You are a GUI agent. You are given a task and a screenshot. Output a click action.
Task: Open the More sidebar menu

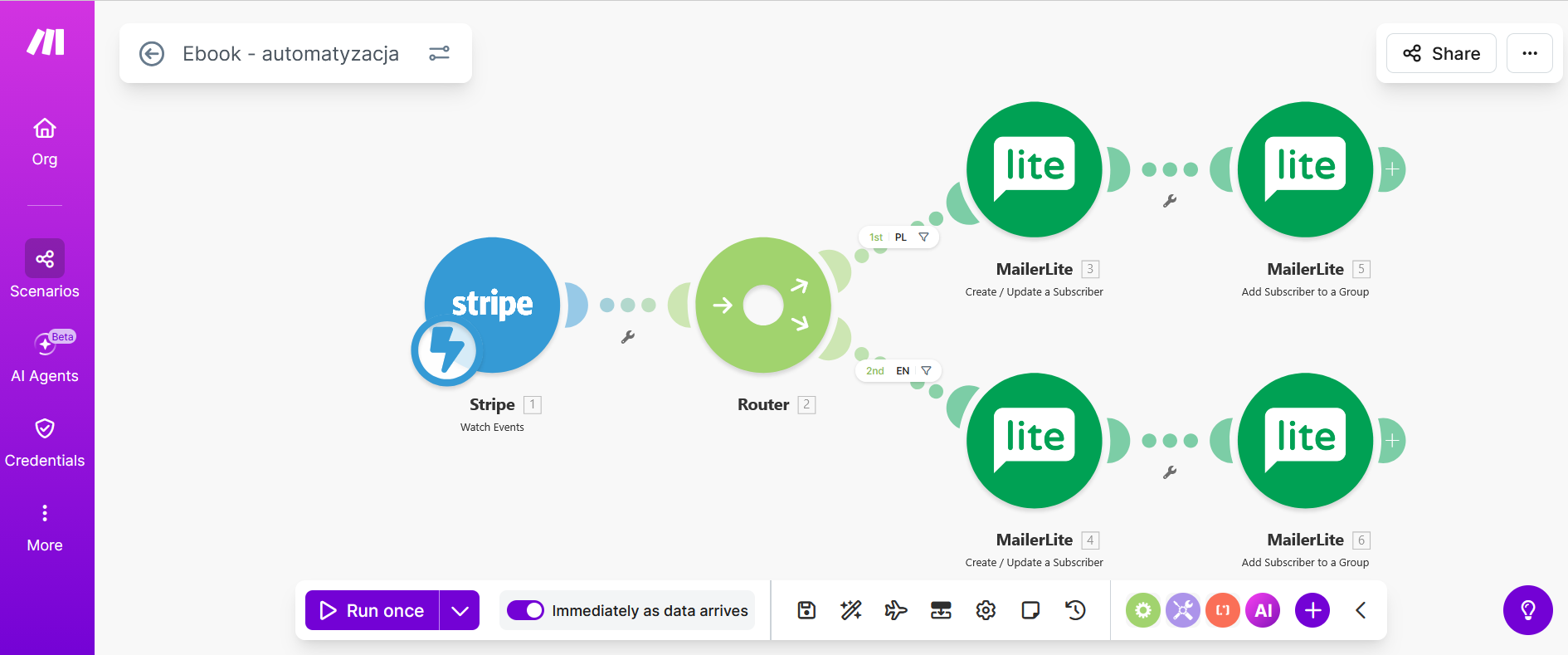[45, 528]
